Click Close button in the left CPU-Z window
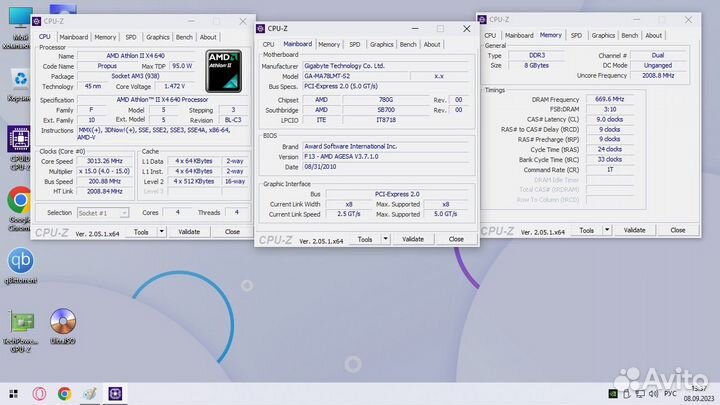The width and height of the screenshot is (720, 405). tap(232, 232)
